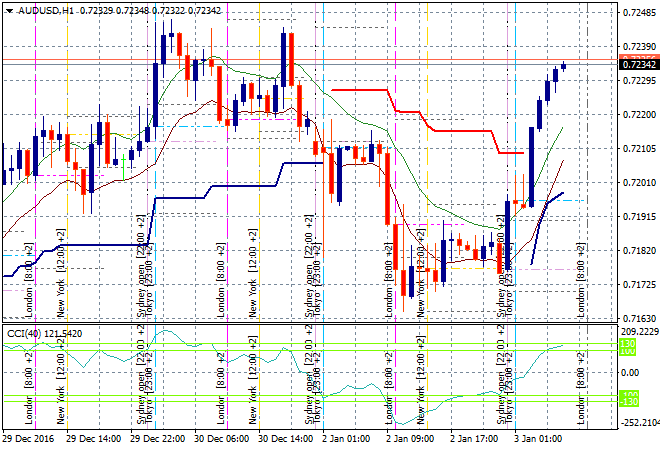Screen dimensions: 660x450
Task: Click the 0.72200 price axis label
Action: click(x=639, y=114)
